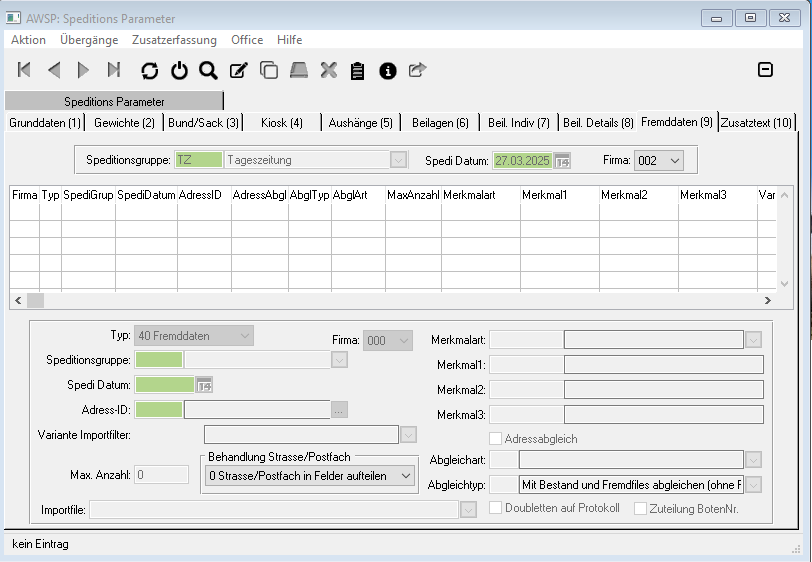Click the clipboard icon in toolbar
Screen dimensions: 812x562
click(357, 70)
